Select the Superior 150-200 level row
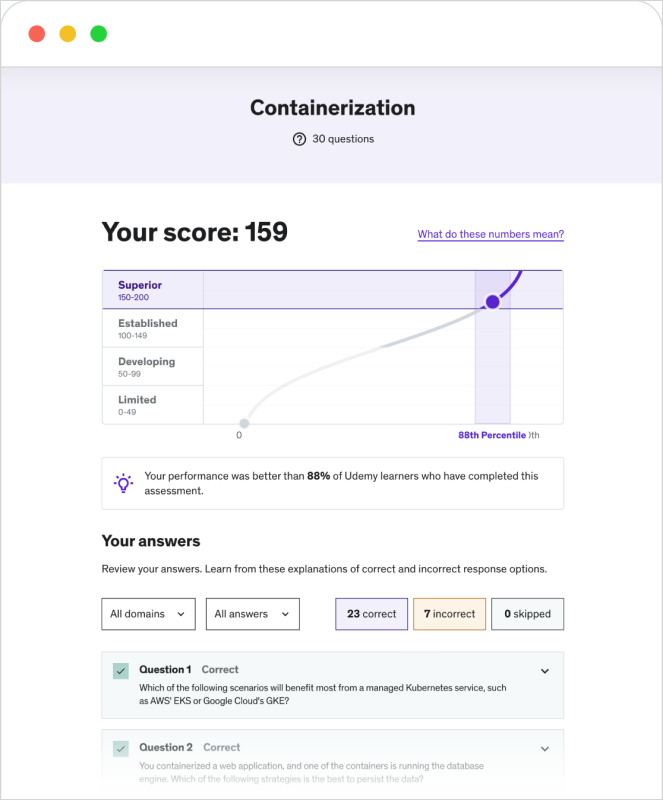This screenshot has height=800, width=663. 153,290
